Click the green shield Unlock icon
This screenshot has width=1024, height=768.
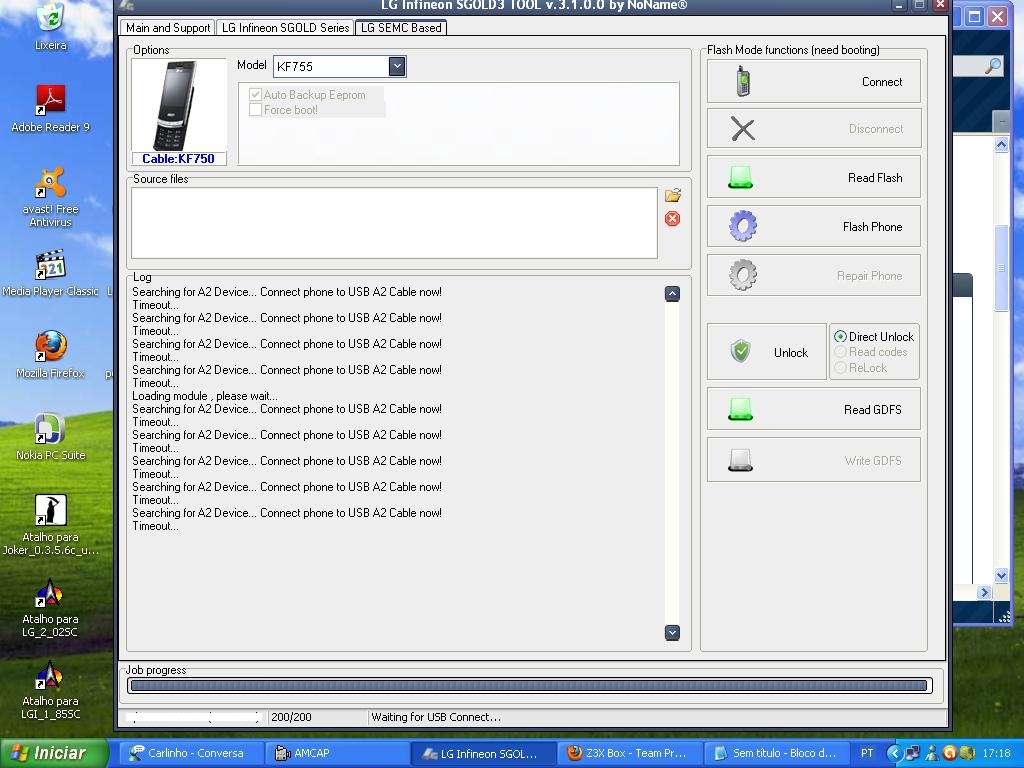(741, 351)
